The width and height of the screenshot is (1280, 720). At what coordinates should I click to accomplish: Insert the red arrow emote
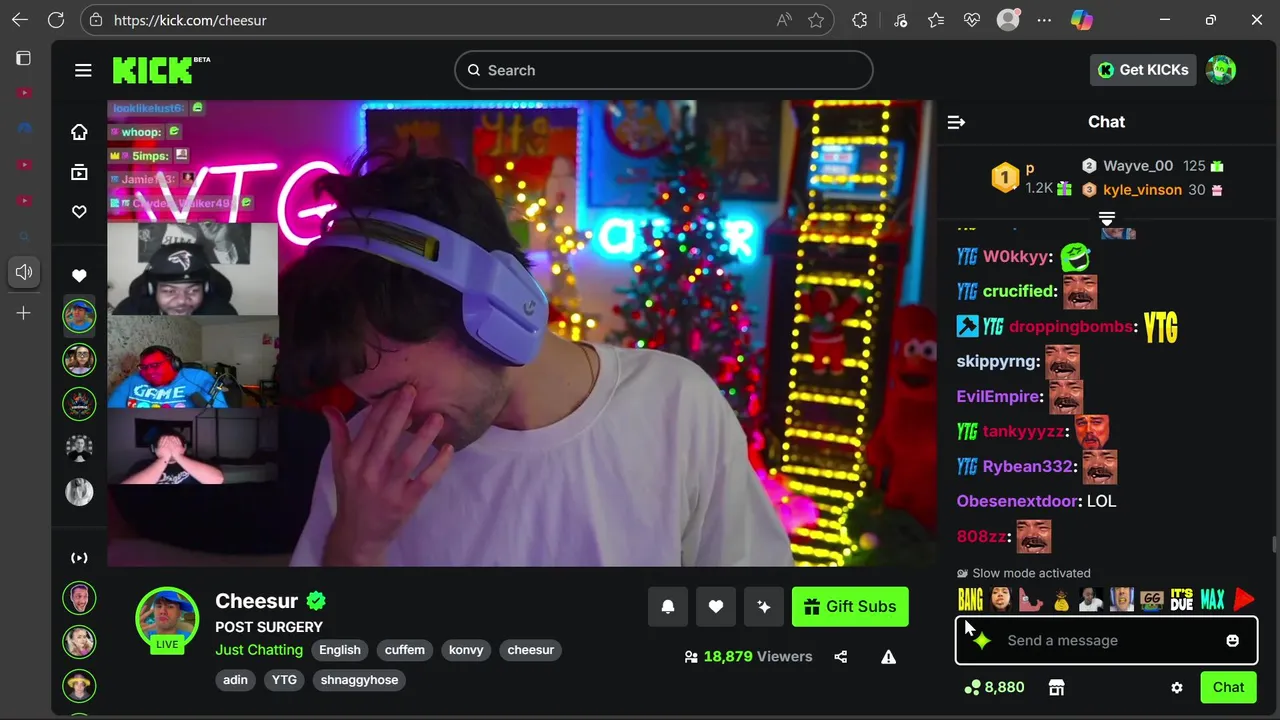click(1243, 599)
